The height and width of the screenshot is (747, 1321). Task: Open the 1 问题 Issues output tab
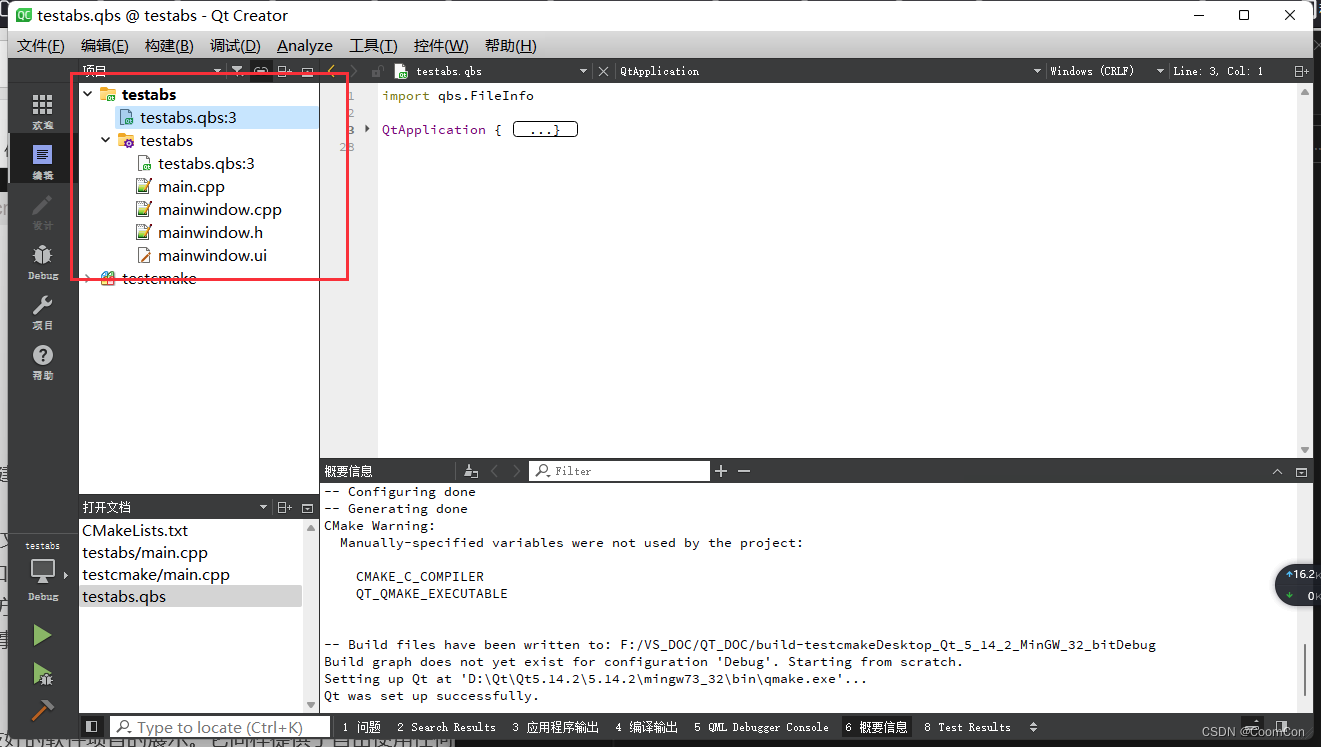pos(361,727)
